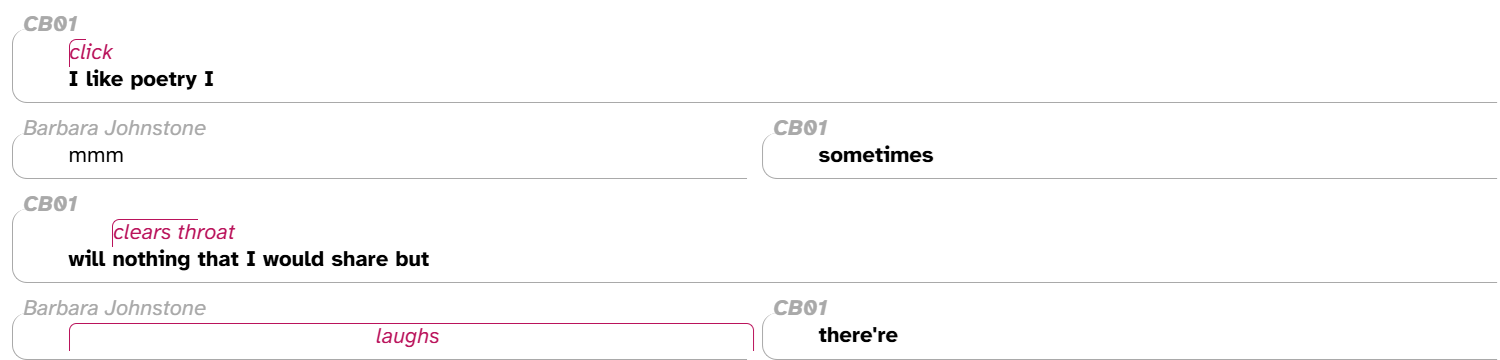The image size is (1500, 360).
Task: Click the word 'like' in first utterance
Action: [x=104, y=79]
